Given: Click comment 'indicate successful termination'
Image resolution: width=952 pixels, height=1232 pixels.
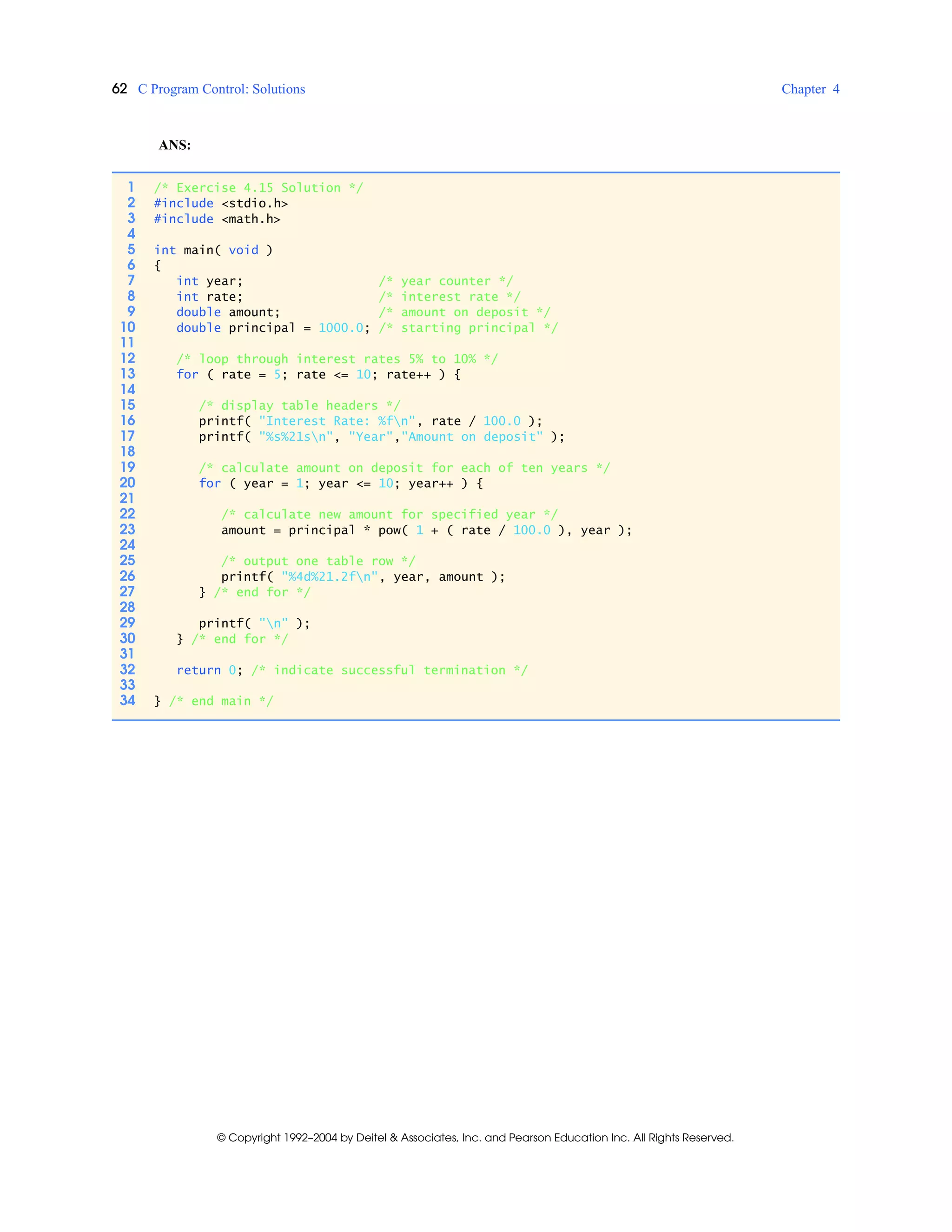Looking at the screenshot, I should click(390, 670).
